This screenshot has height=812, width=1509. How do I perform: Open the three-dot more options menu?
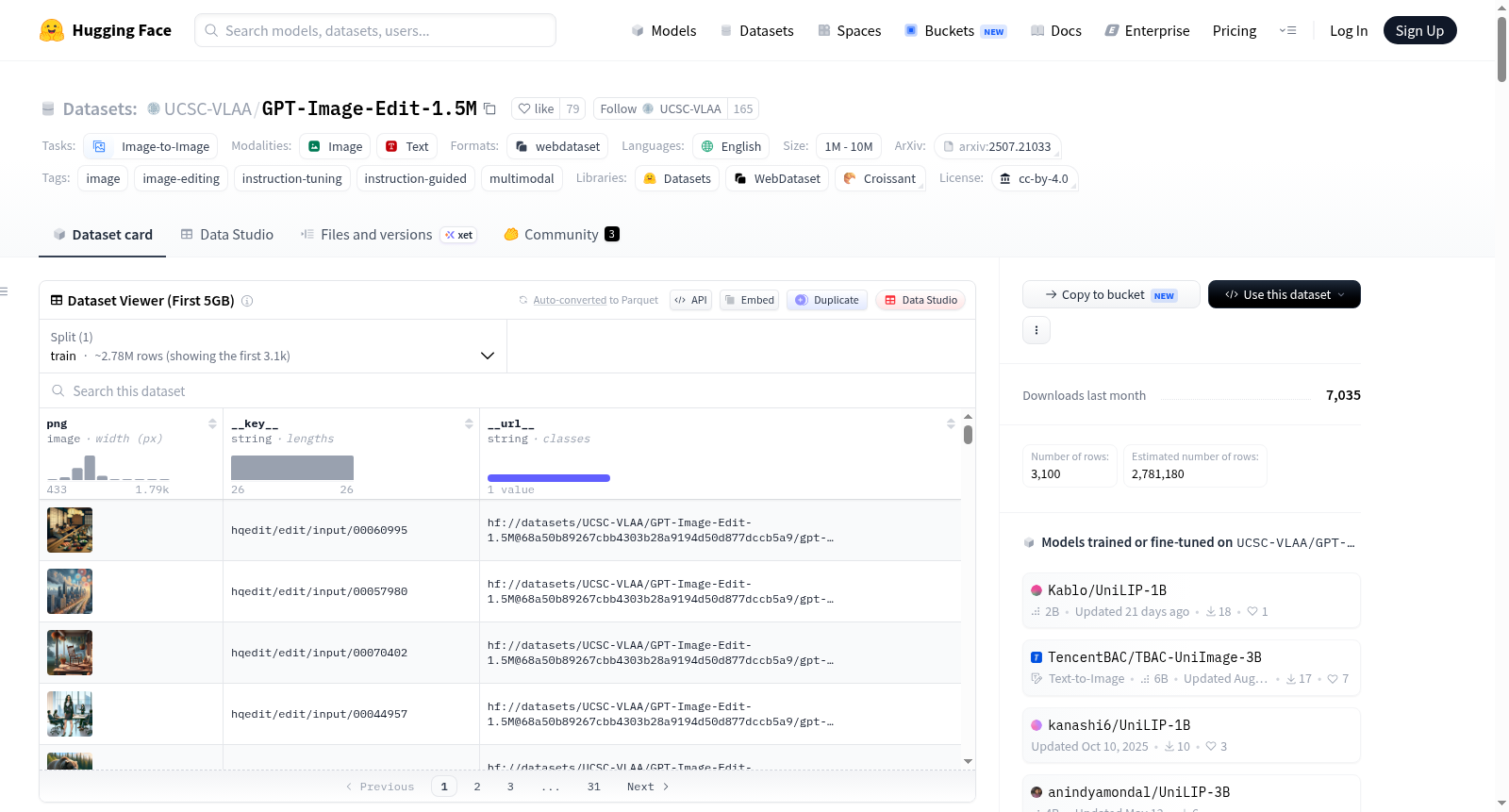pyautogui.click(x=1036, y=330)
